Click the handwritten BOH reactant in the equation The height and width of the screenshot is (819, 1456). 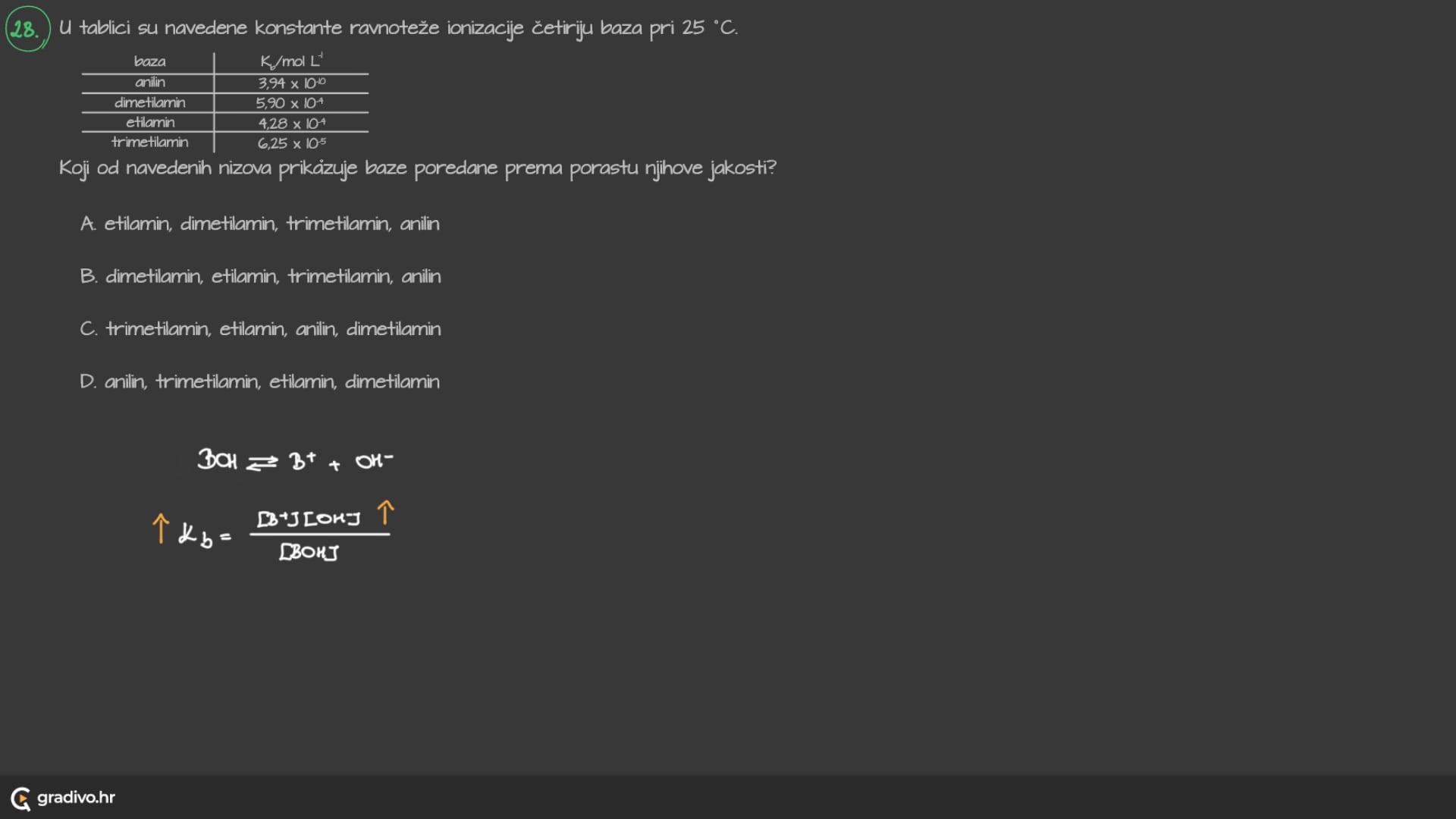[217, 460]
